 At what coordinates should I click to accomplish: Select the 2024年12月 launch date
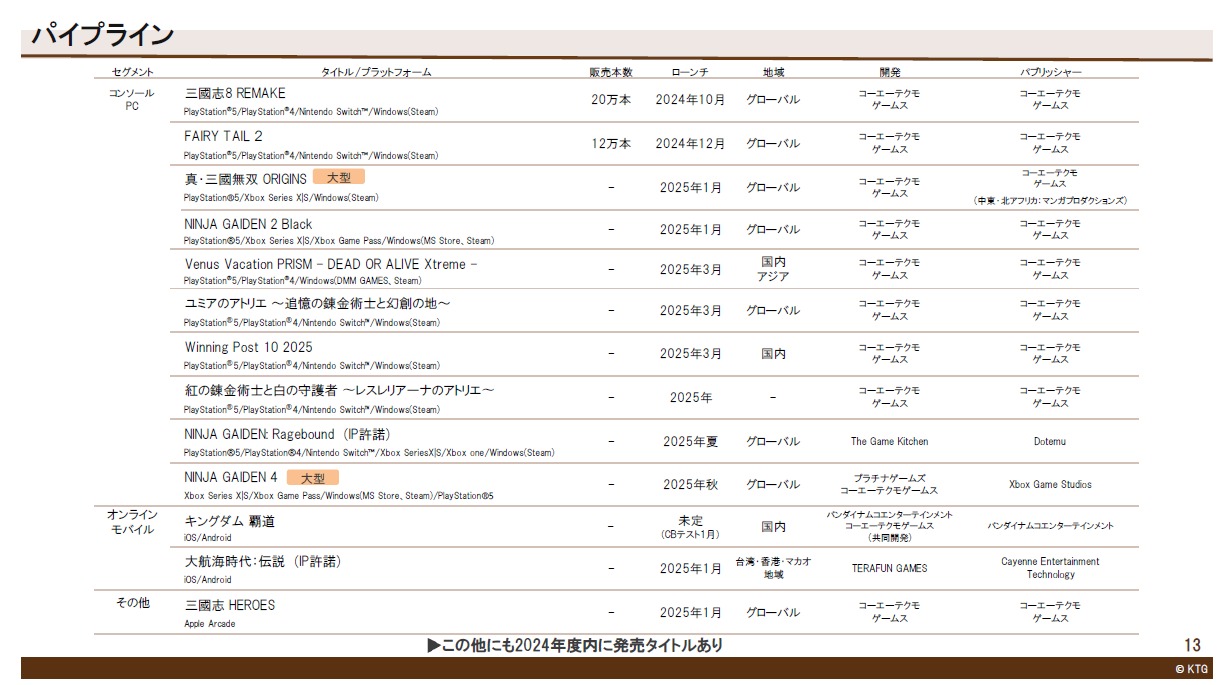(691, 143)
